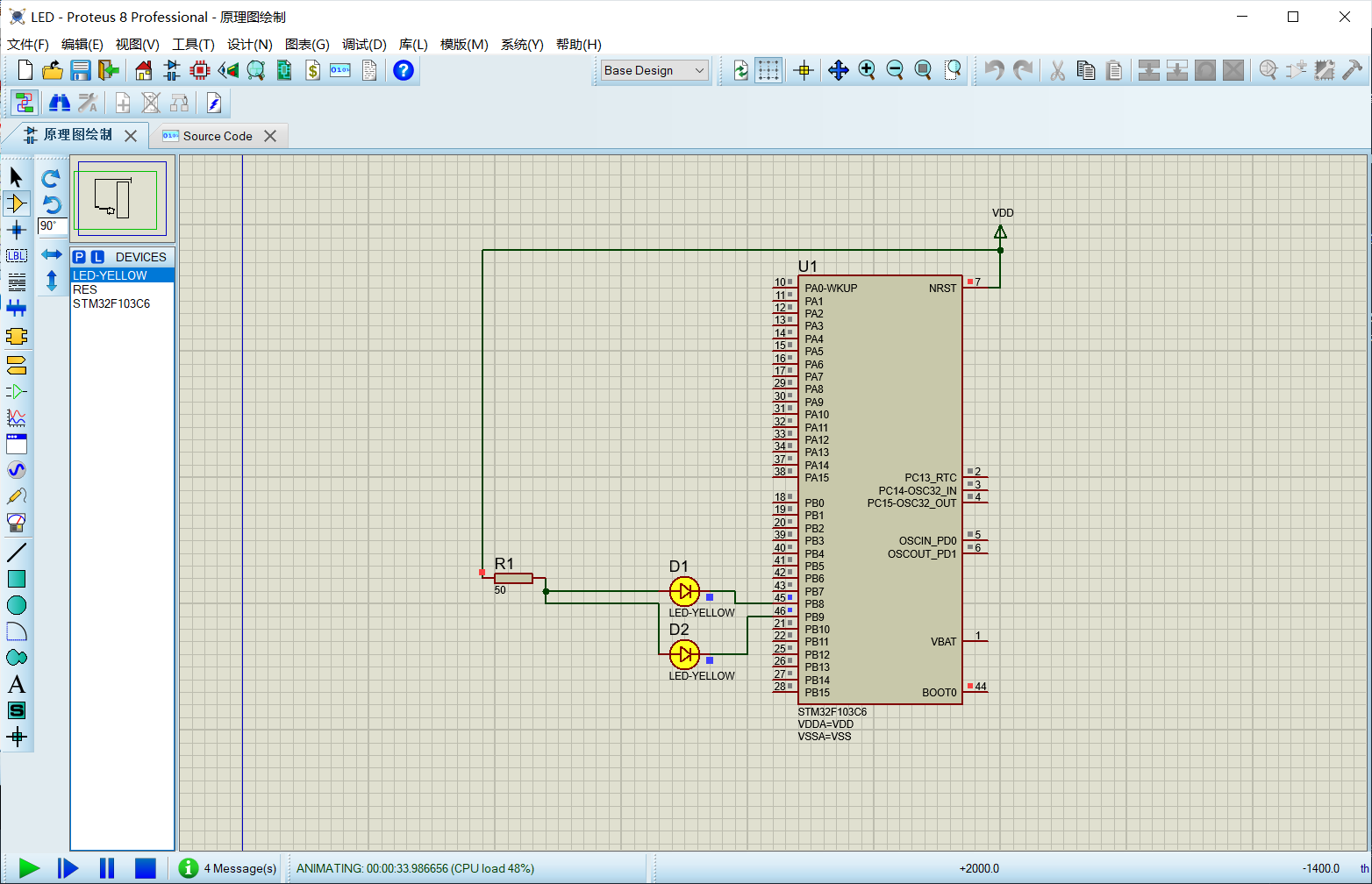
Task: Open the 调试(D) menu
Action: [364, 45]
